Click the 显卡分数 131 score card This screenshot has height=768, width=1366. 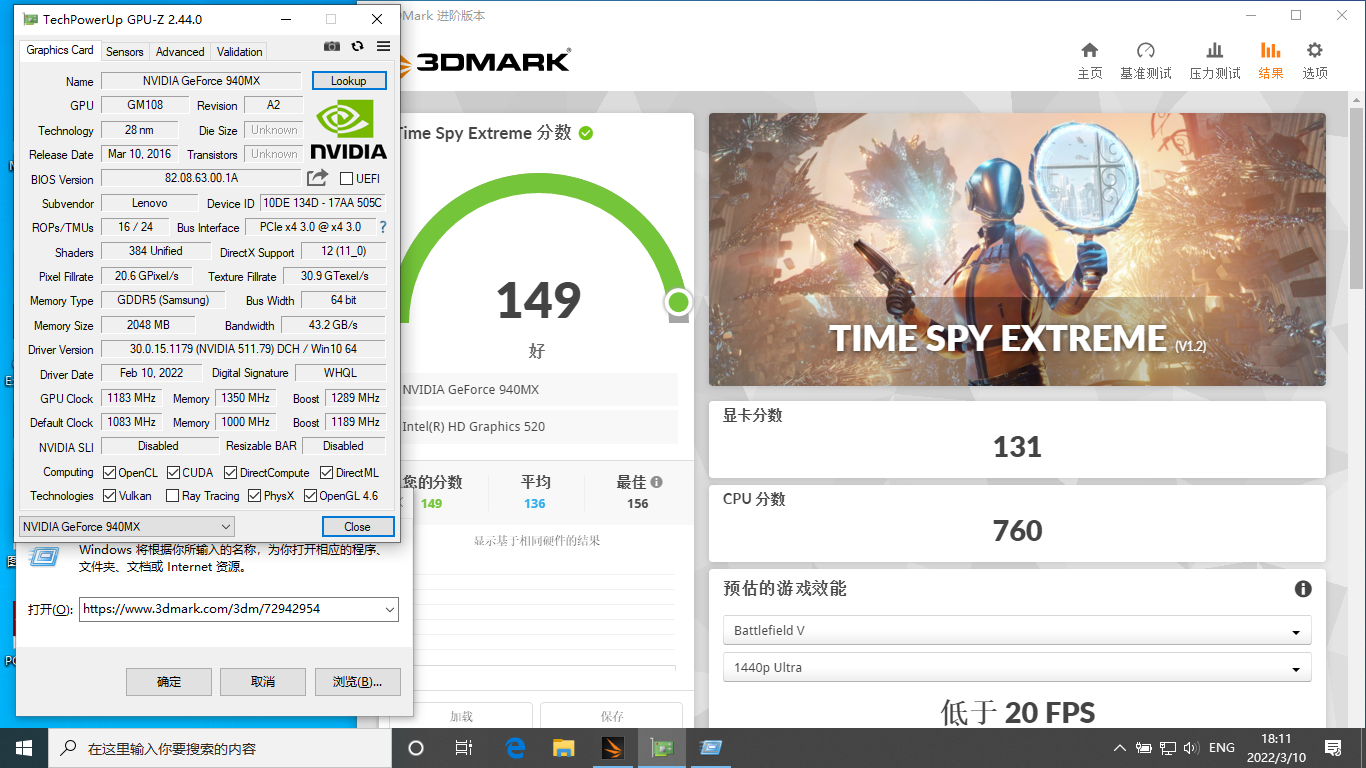1017,440
